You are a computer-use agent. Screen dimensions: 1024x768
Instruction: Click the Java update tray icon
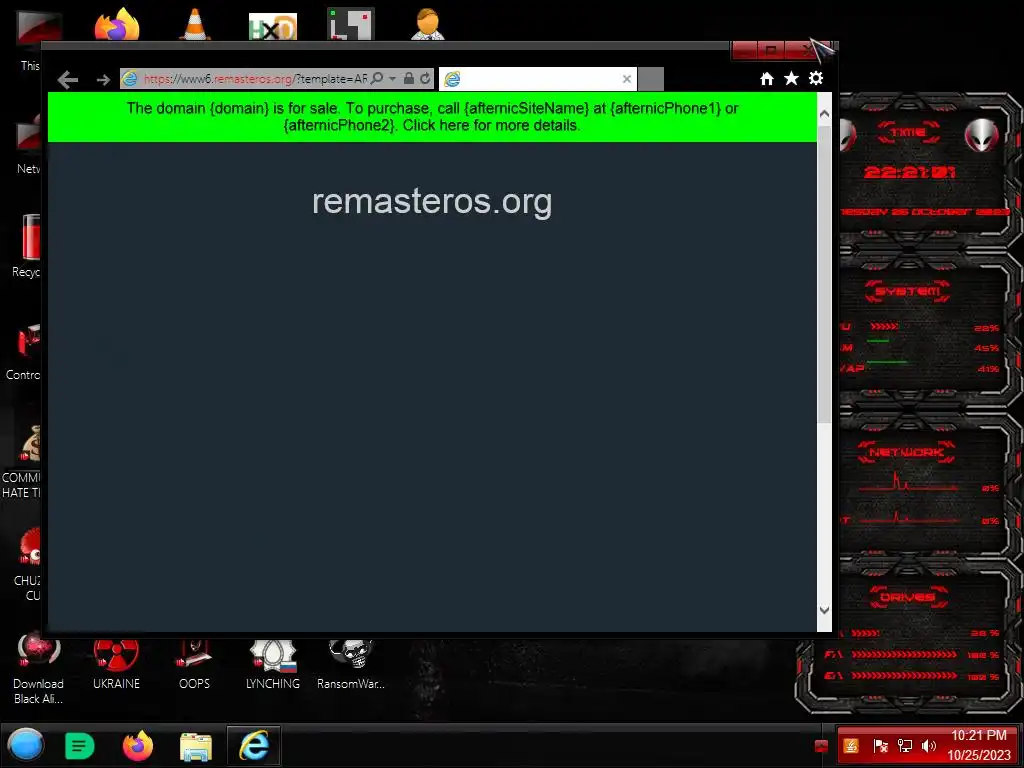coord(851,746)
